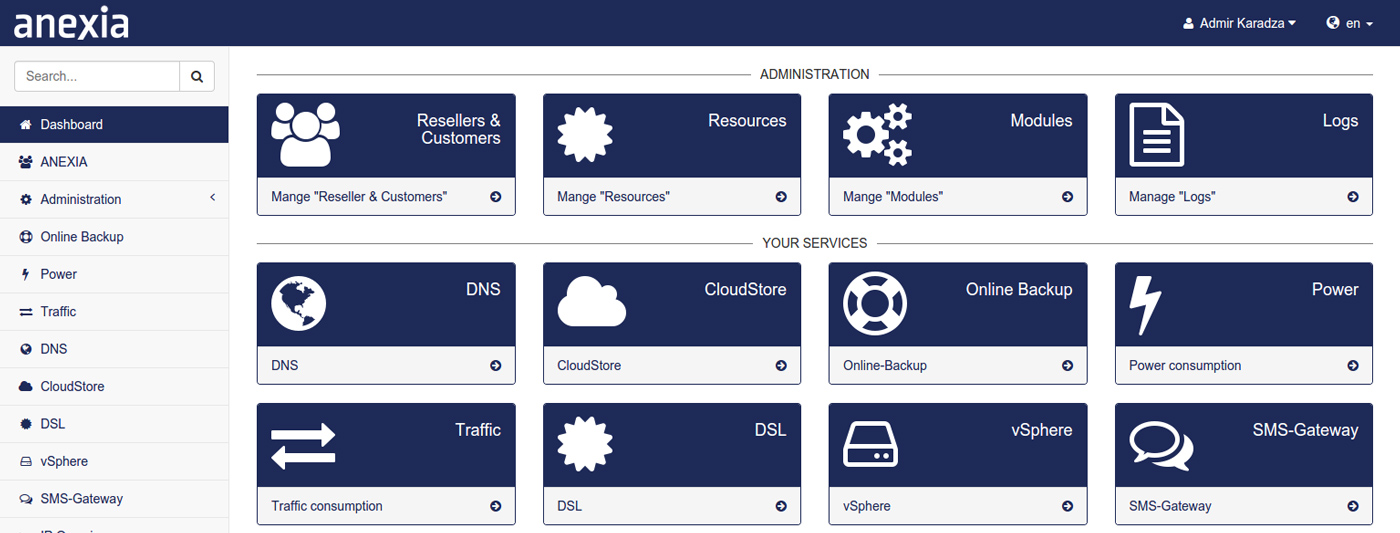Screen dimensions: 1400x533
Task: Click the exchange arrows icon on Traffic tile
Action: [303, 446]
